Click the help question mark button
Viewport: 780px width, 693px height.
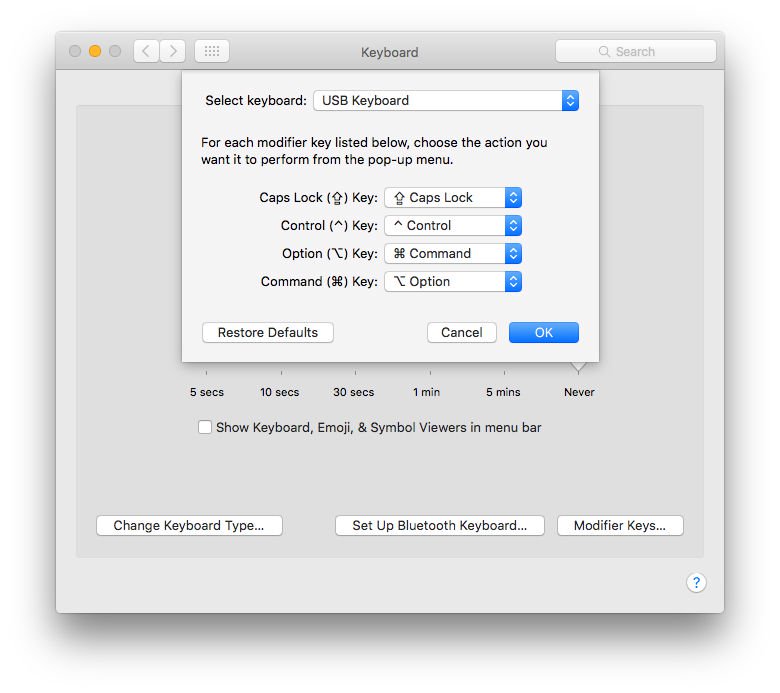696,583
